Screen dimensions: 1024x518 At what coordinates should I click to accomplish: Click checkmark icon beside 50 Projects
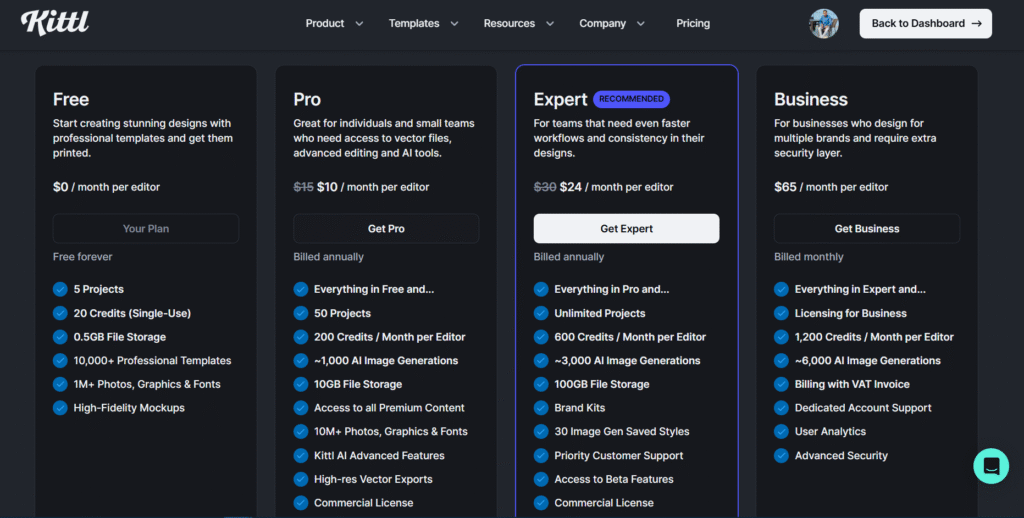point(300,313)
